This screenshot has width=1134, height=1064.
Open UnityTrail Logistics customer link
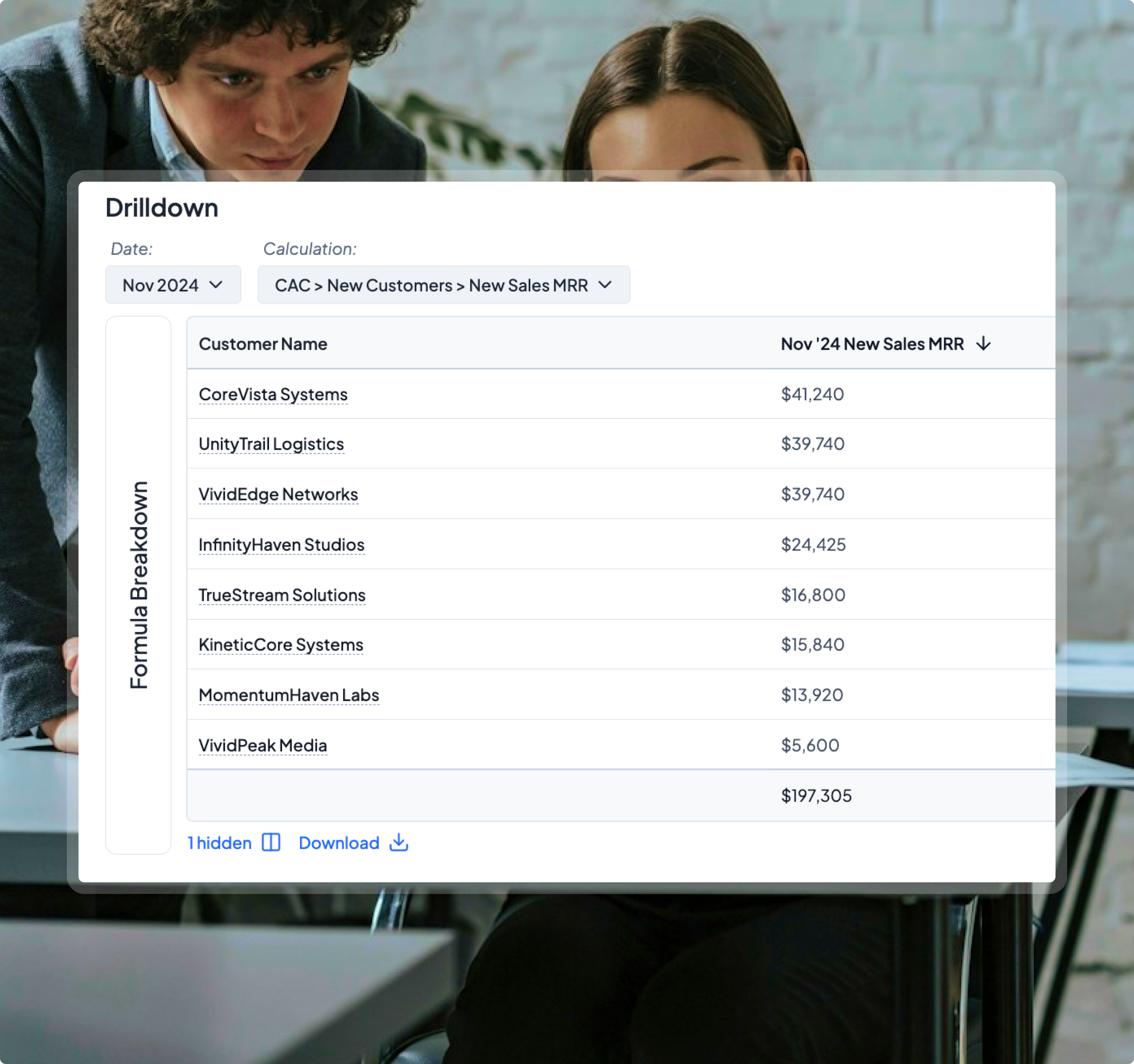point(271,444)
